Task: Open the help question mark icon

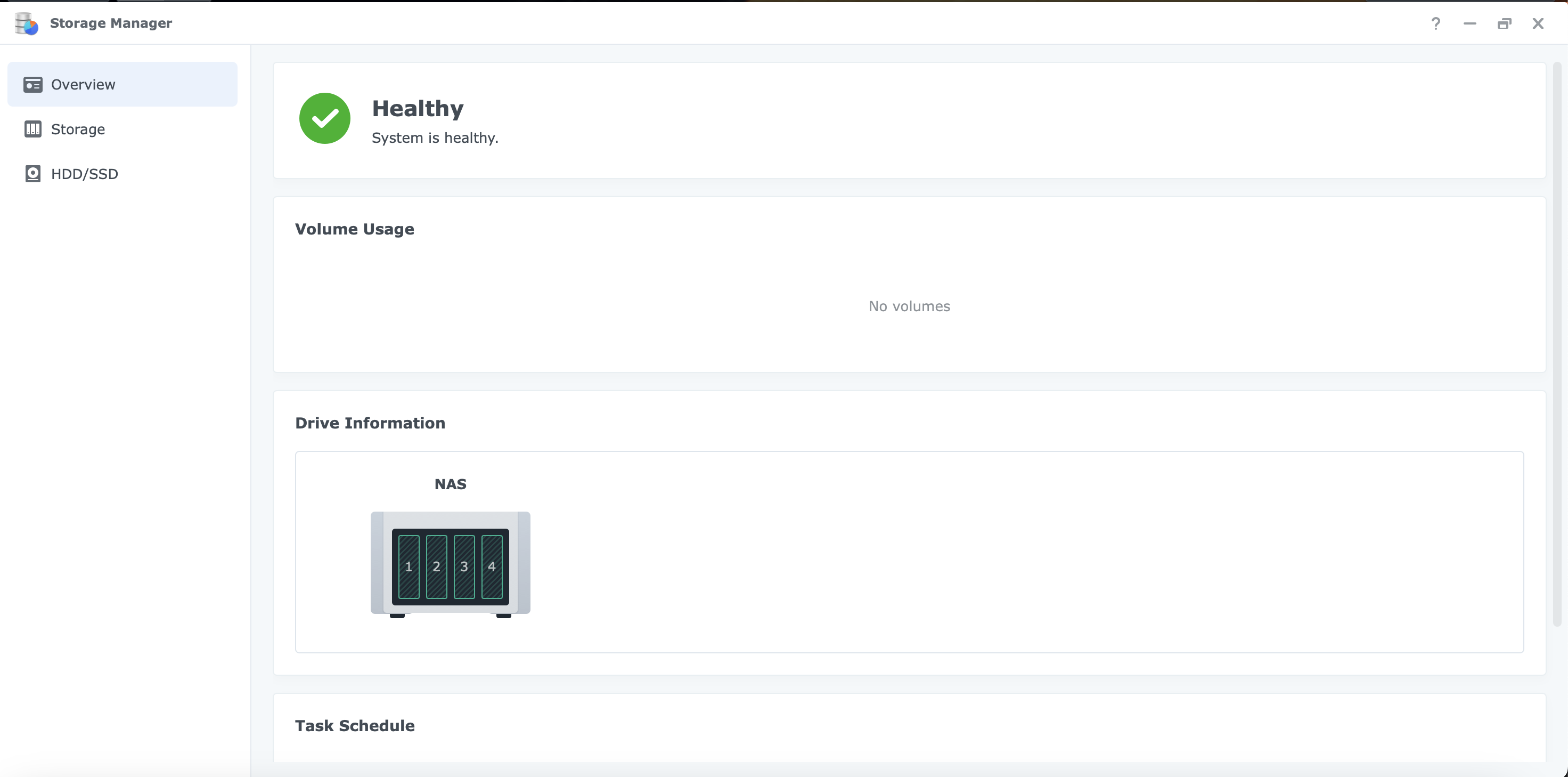Action: pos(1436,24)
